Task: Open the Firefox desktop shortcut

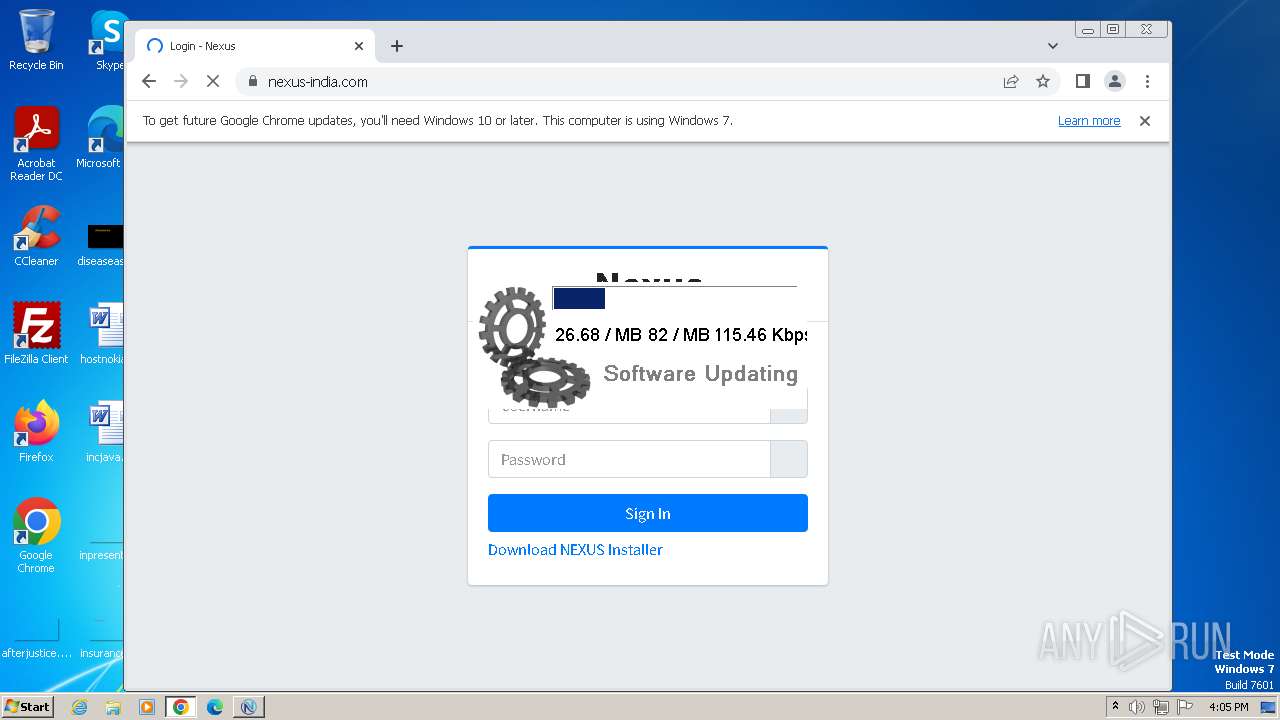Action: click(x=36, y=432)
